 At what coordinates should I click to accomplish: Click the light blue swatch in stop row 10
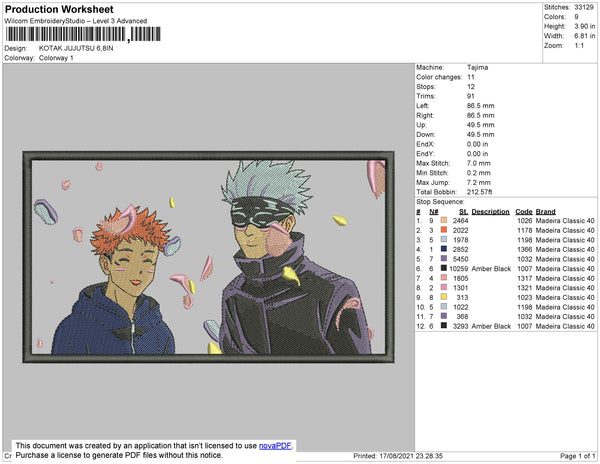pos(444,306)
